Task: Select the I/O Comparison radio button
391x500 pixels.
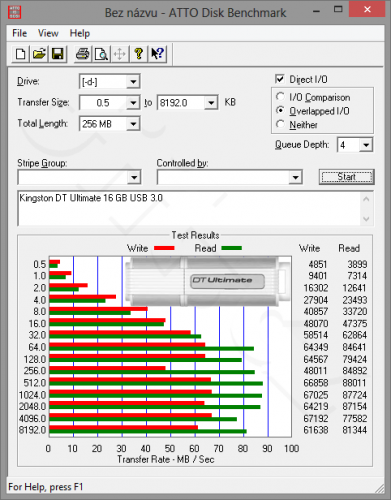Action: [x=280, y=97]
